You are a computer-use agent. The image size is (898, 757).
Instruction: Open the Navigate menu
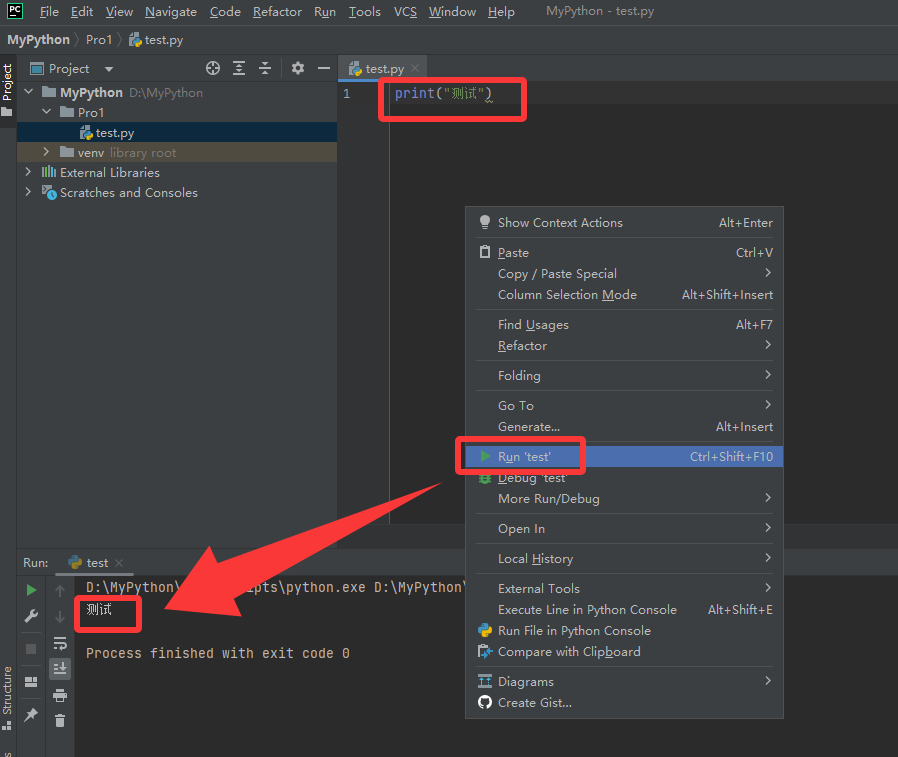pyautogui.click(x=171, y=11)
